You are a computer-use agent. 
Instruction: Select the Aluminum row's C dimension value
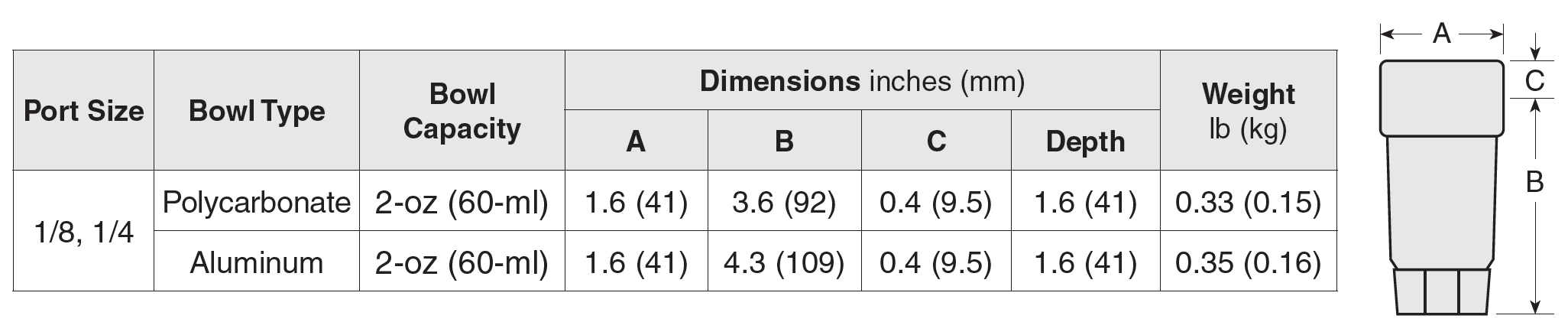pyautogui.click(x=935, y=262)
